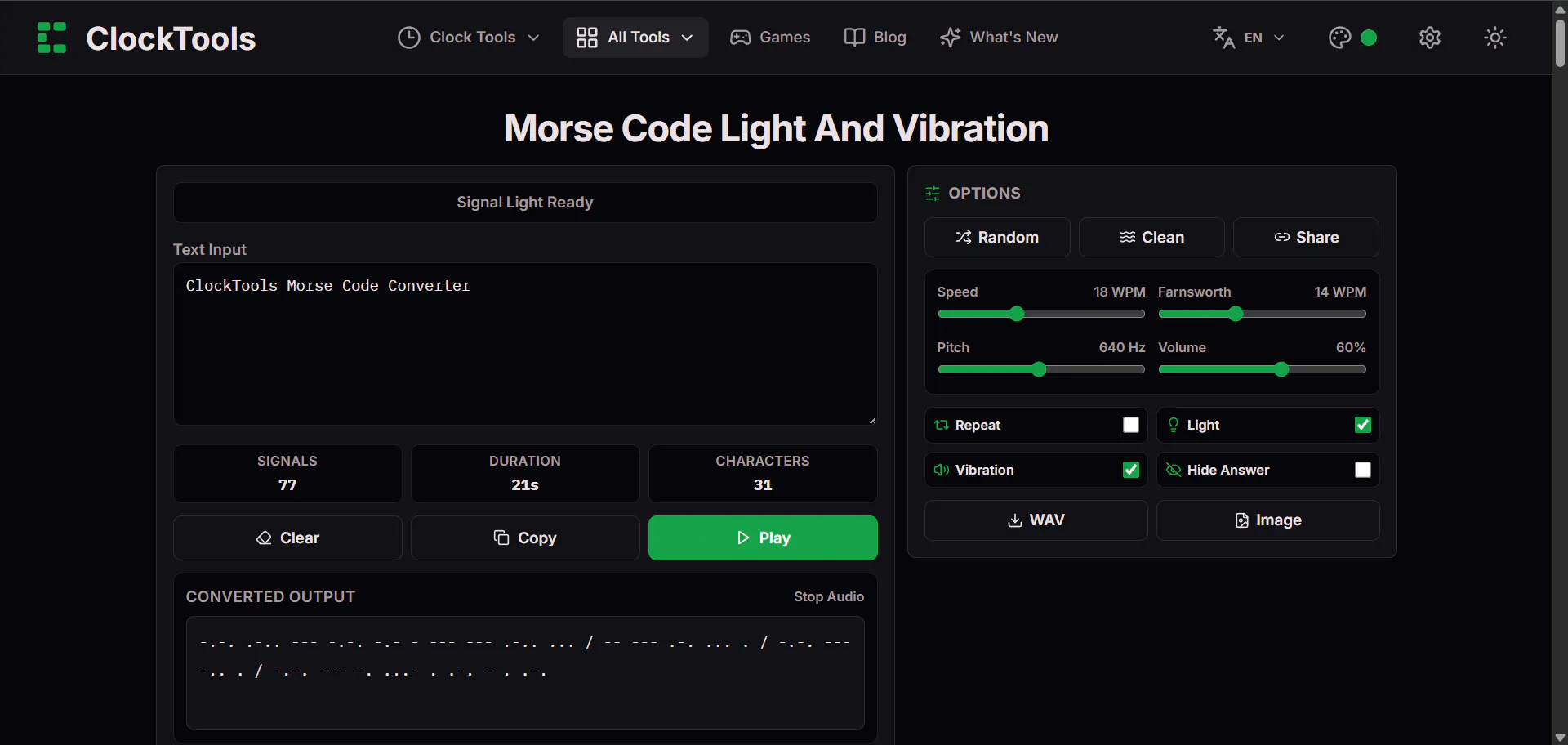This screenshot has height=745, width=1568.
Task: Click the Share button
Action: (x=1306, y=237)
